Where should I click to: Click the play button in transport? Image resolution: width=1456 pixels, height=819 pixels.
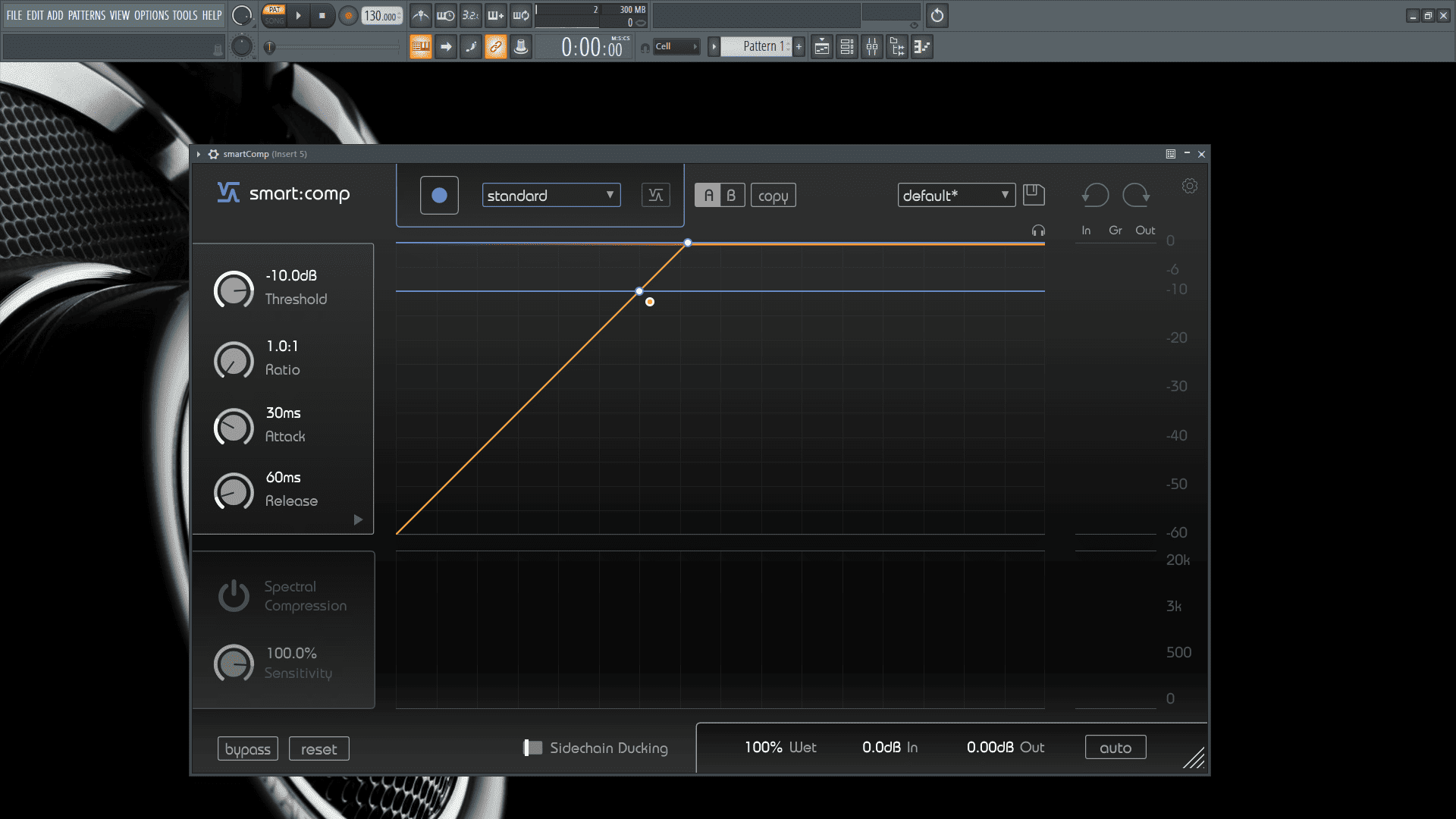point(299,15)
